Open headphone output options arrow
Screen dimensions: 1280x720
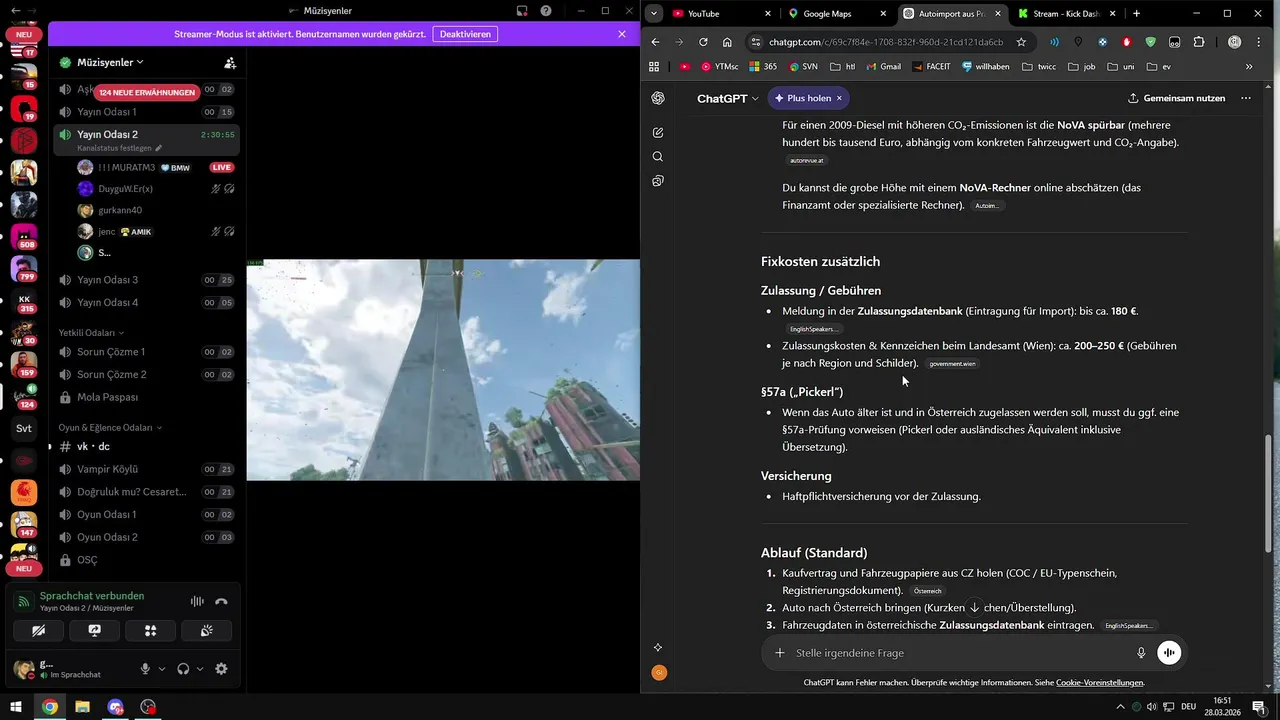coord(200,669)
